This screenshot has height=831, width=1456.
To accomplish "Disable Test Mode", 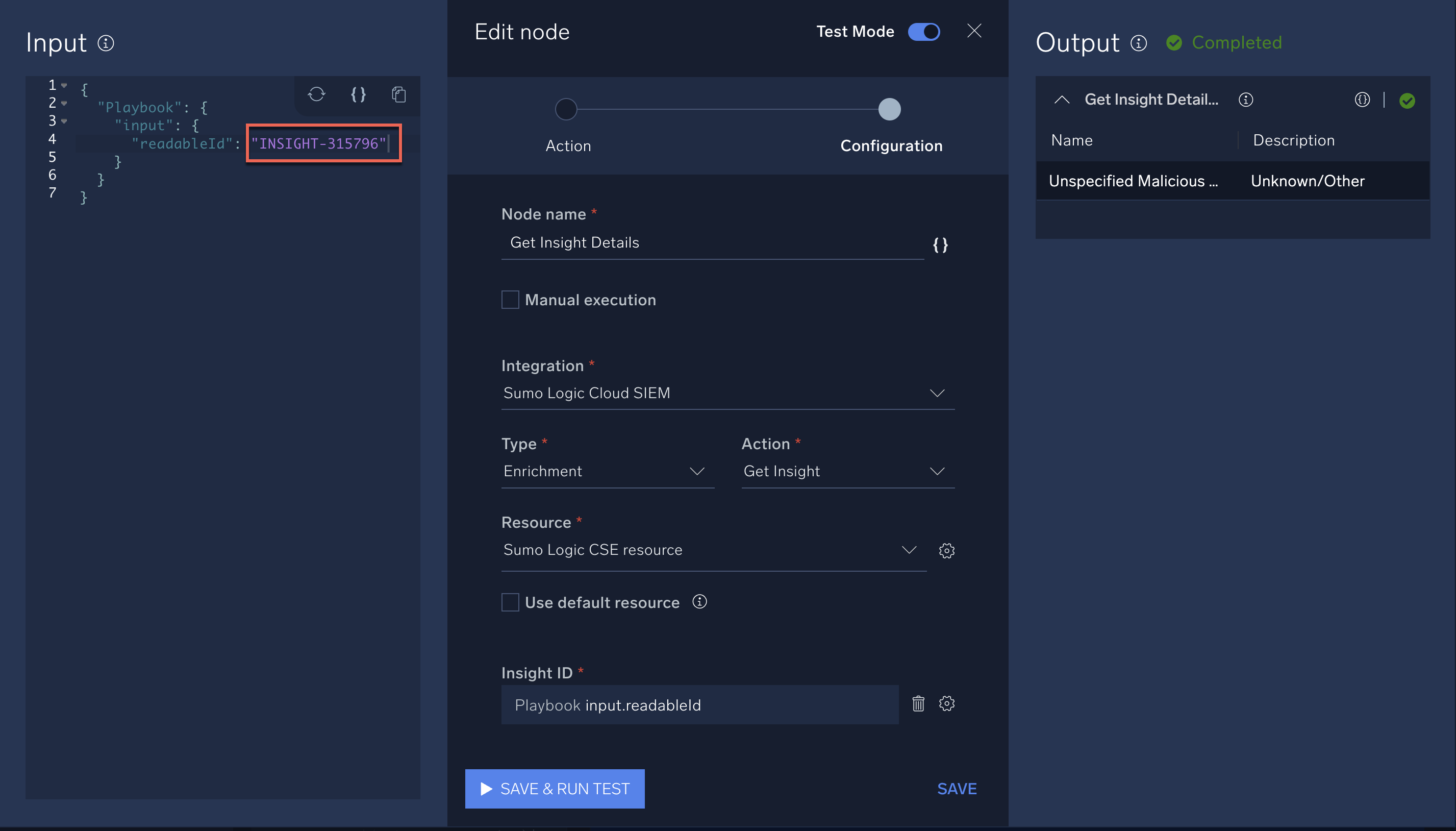I will [923, 31].
